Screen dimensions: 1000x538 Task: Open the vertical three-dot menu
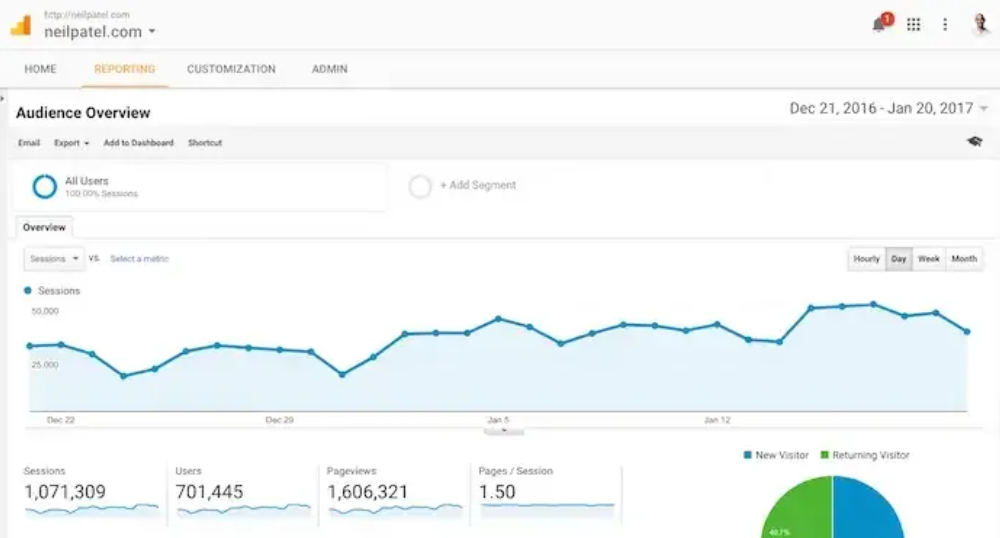pyautogui.click(x=945, y=24)
